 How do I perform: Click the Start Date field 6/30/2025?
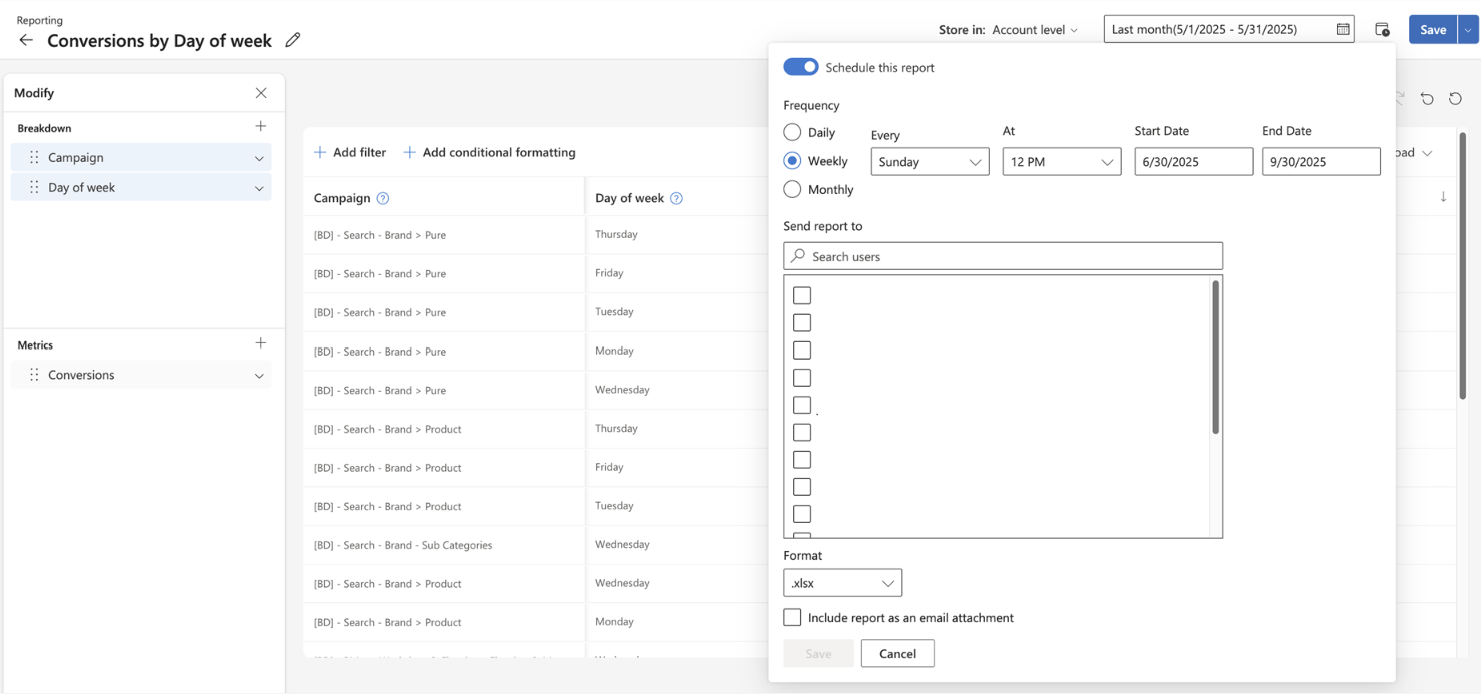click(x=1194, y=162)
